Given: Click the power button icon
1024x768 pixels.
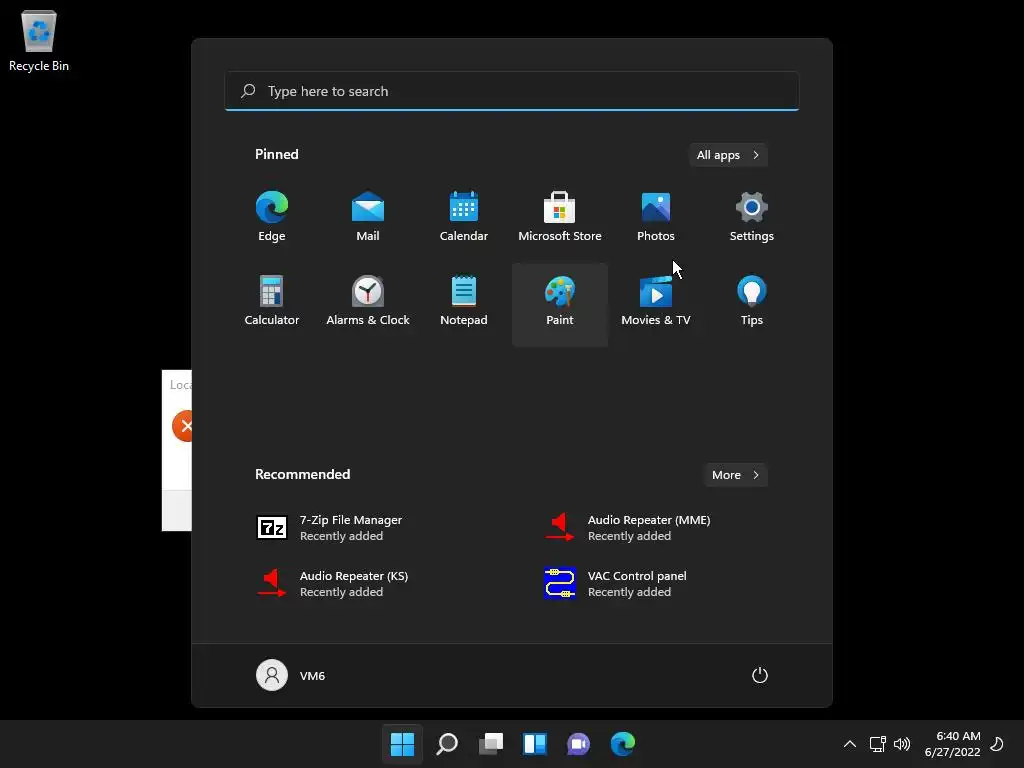Looking at the screenshot, I should [760, 675].
